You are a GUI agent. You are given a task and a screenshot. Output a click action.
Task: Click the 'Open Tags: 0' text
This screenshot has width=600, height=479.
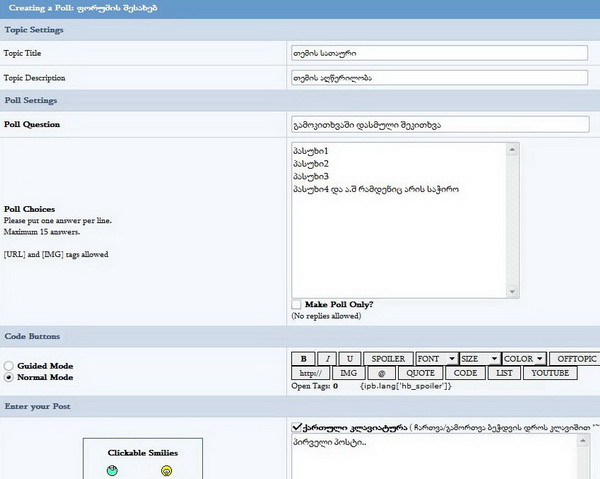[x=315, y=386]
